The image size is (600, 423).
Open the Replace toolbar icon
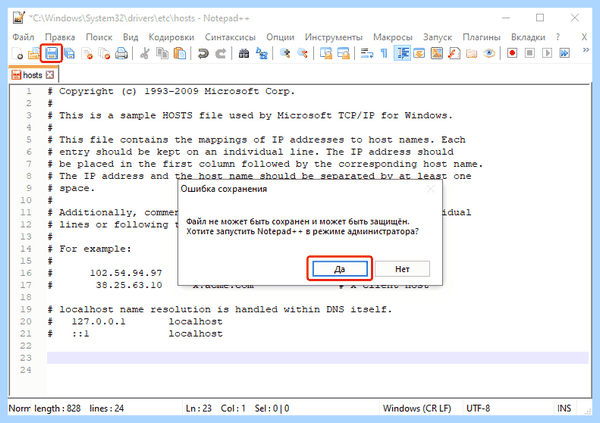coord(261,53)
